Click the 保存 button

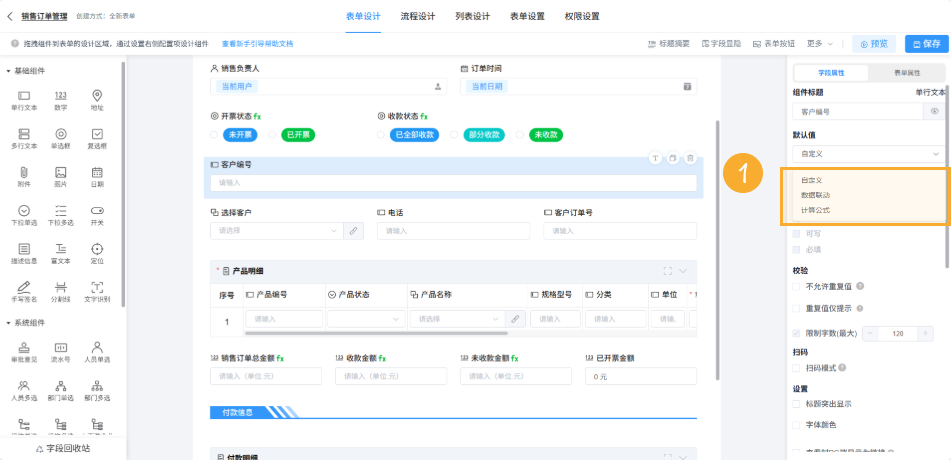pyautogui.click(x=927, y=44)
